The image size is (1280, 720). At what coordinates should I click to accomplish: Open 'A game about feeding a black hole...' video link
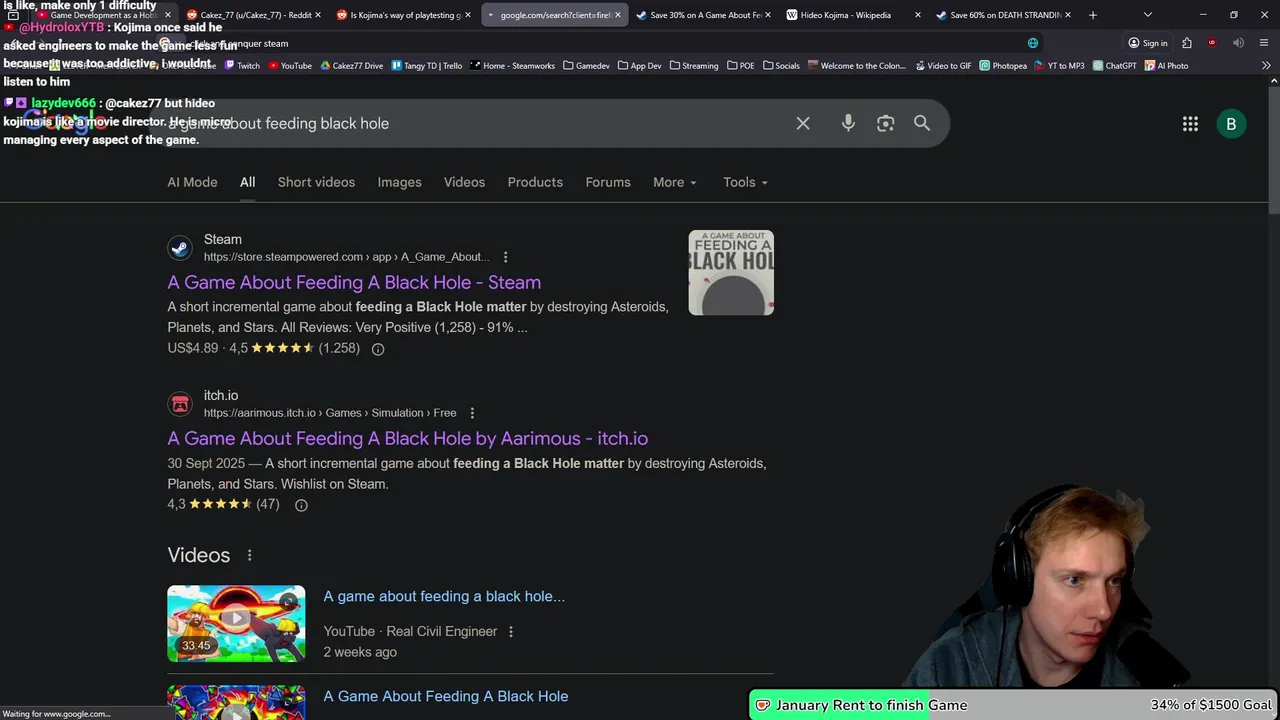(x=444, y=596)
